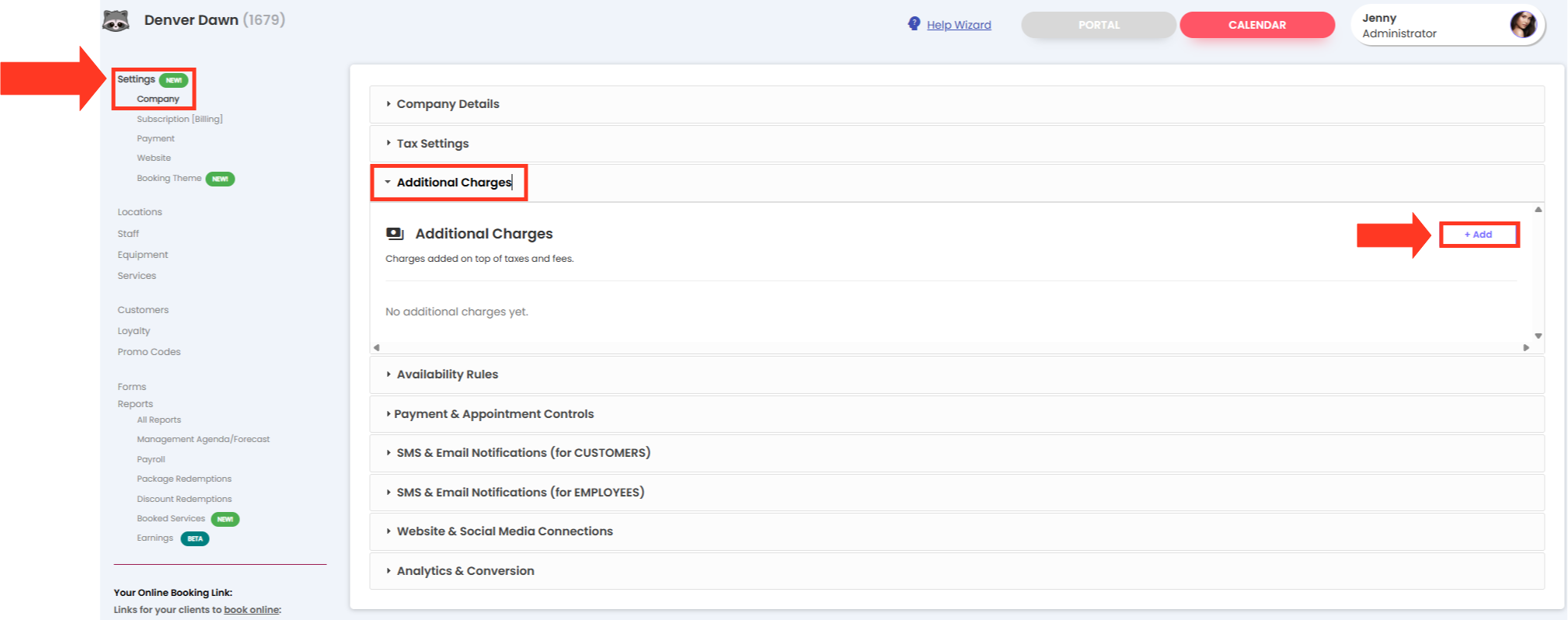Open the Help Wizard link
Screen dimensions: 1568x620
(x=959, y=25)
